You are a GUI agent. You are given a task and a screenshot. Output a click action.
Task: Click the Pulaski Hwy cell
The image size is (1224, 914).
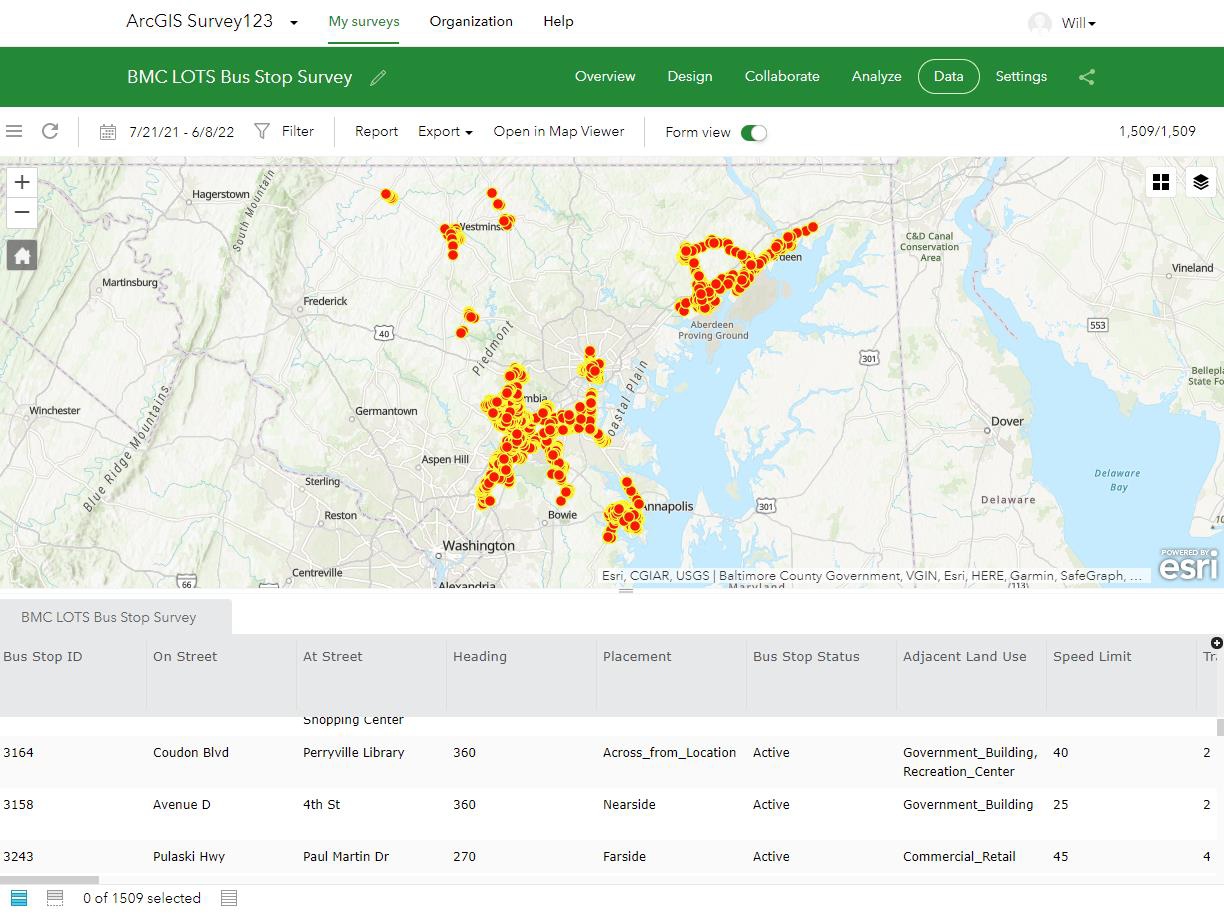point(189,857)
